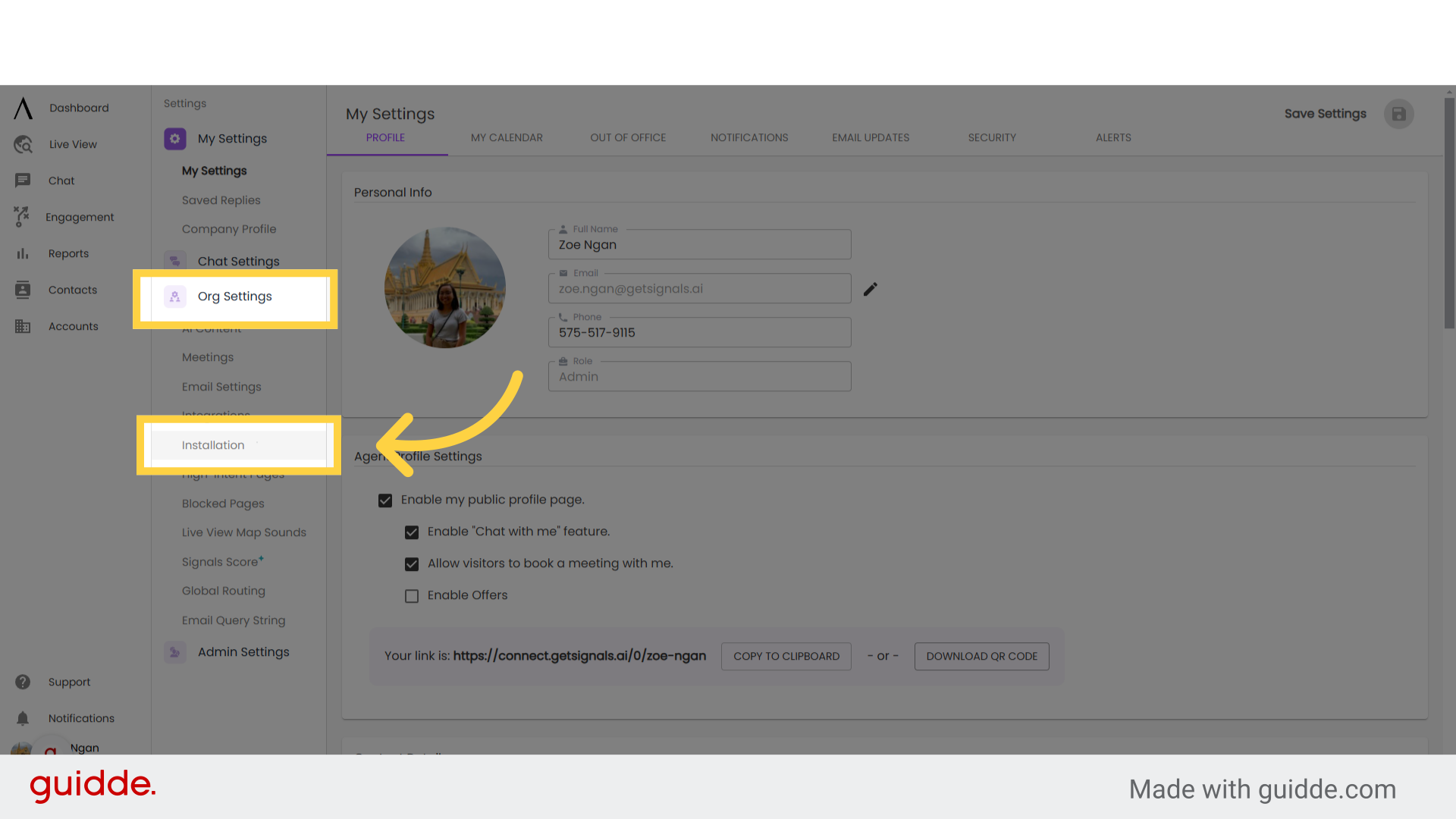Open the Dashboard logo icon
The height and width of the screenshot is (819, 1456).
pyautogui.click(x=24, y=108)
